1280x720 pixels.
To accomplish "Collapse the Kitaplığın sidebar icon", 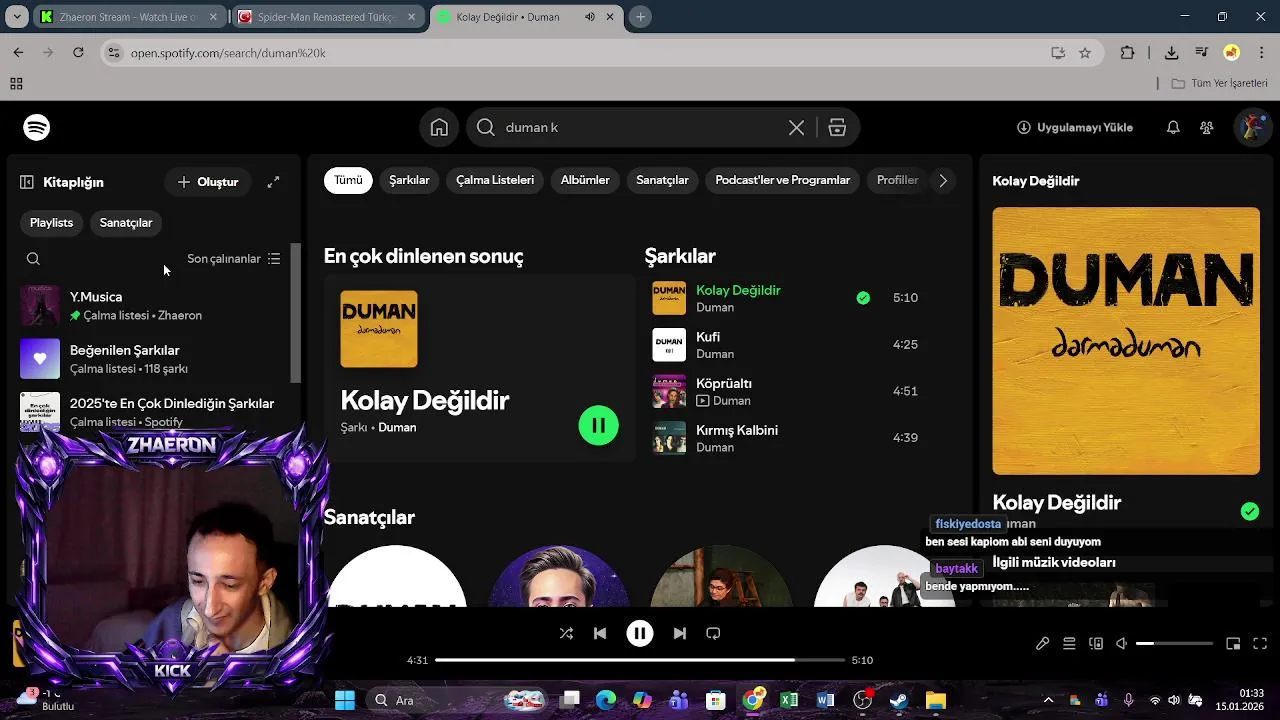I will [x=27, y=182].
